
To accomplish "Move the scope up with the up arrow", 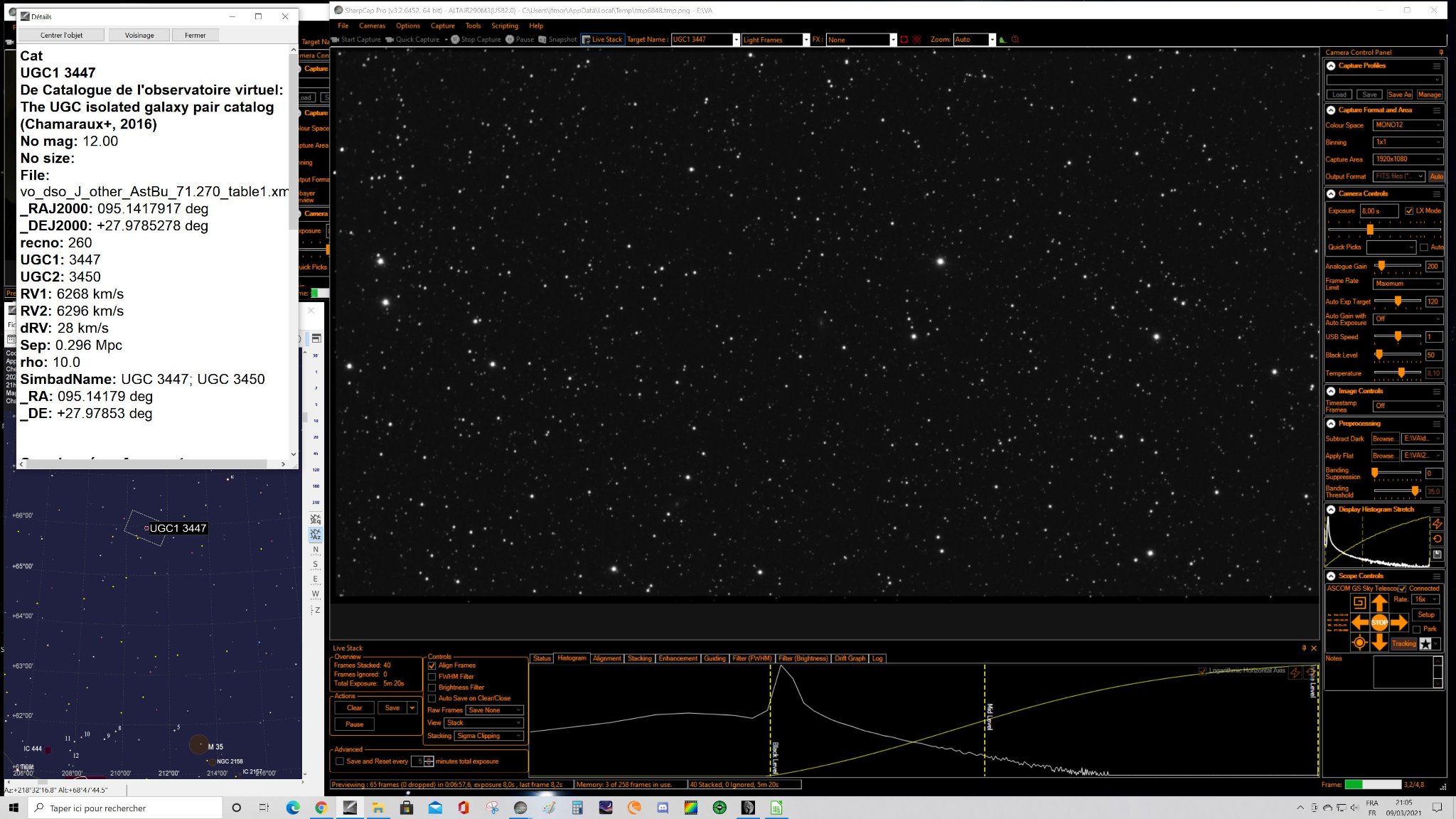I will tap(1379, 603).
